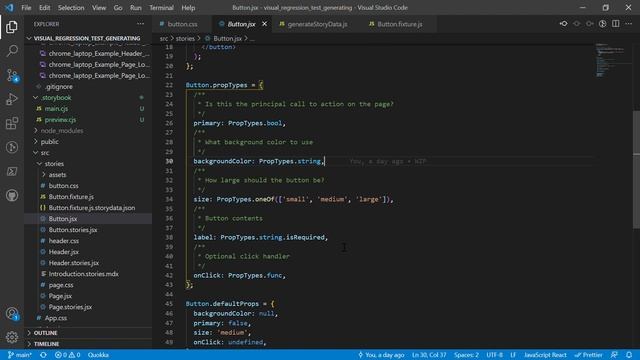This screenshot has width=640, height=360.
Task: Open Source Control view in activity bar
Action: click(12, 75)
